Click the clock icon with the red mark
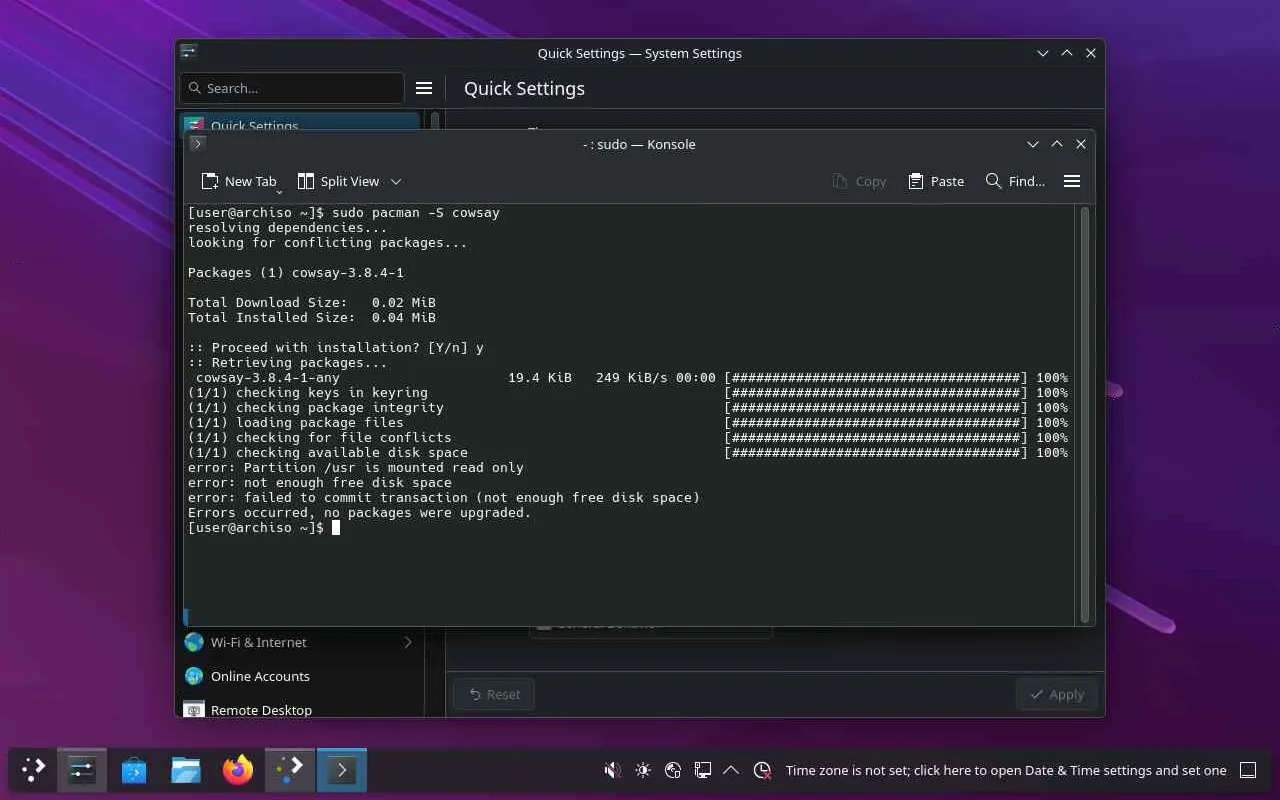 [763, 770]
